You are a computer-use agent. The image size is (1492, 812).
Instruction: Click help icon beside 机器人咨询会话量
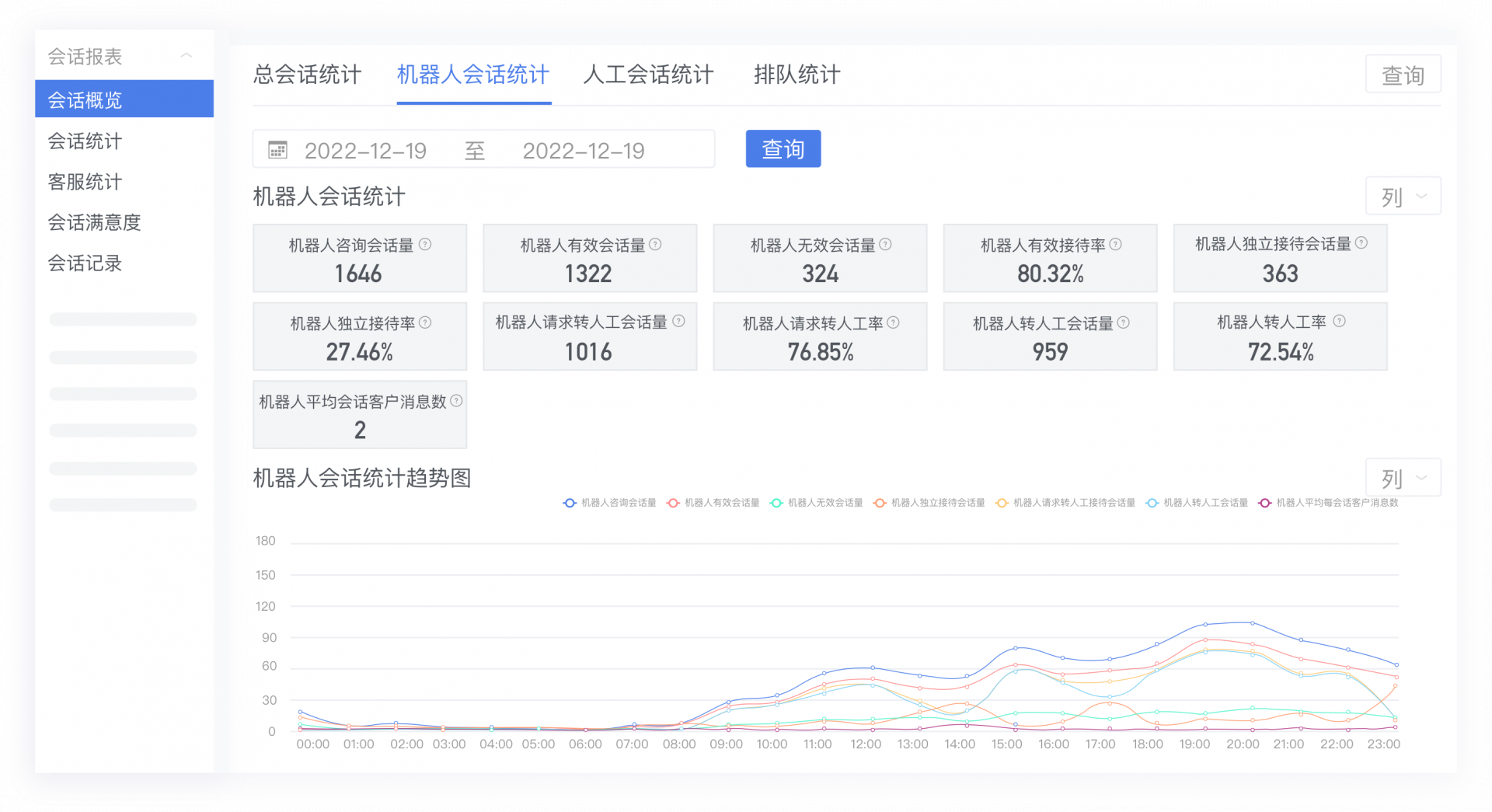[425, 245]
